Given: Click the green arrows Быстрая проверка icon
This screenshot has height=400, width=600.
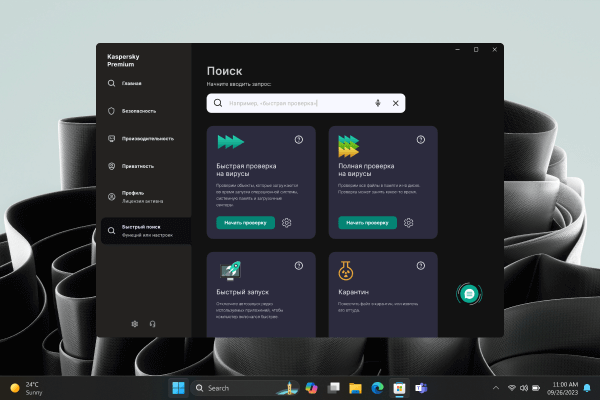Looking at the screenshot, I should [x=231, y=142].
